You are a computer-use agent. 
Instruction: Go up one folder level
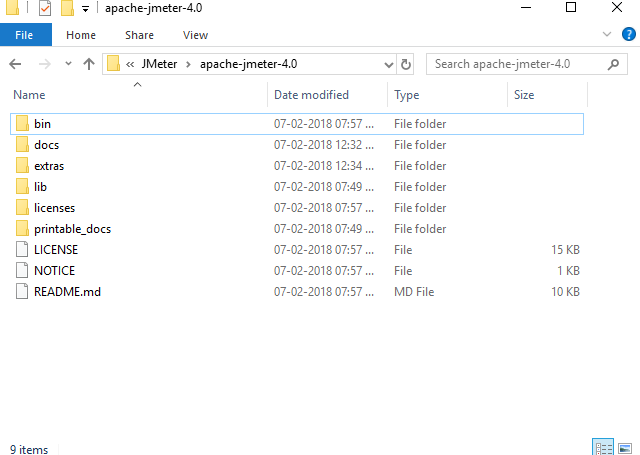point(89,64)
